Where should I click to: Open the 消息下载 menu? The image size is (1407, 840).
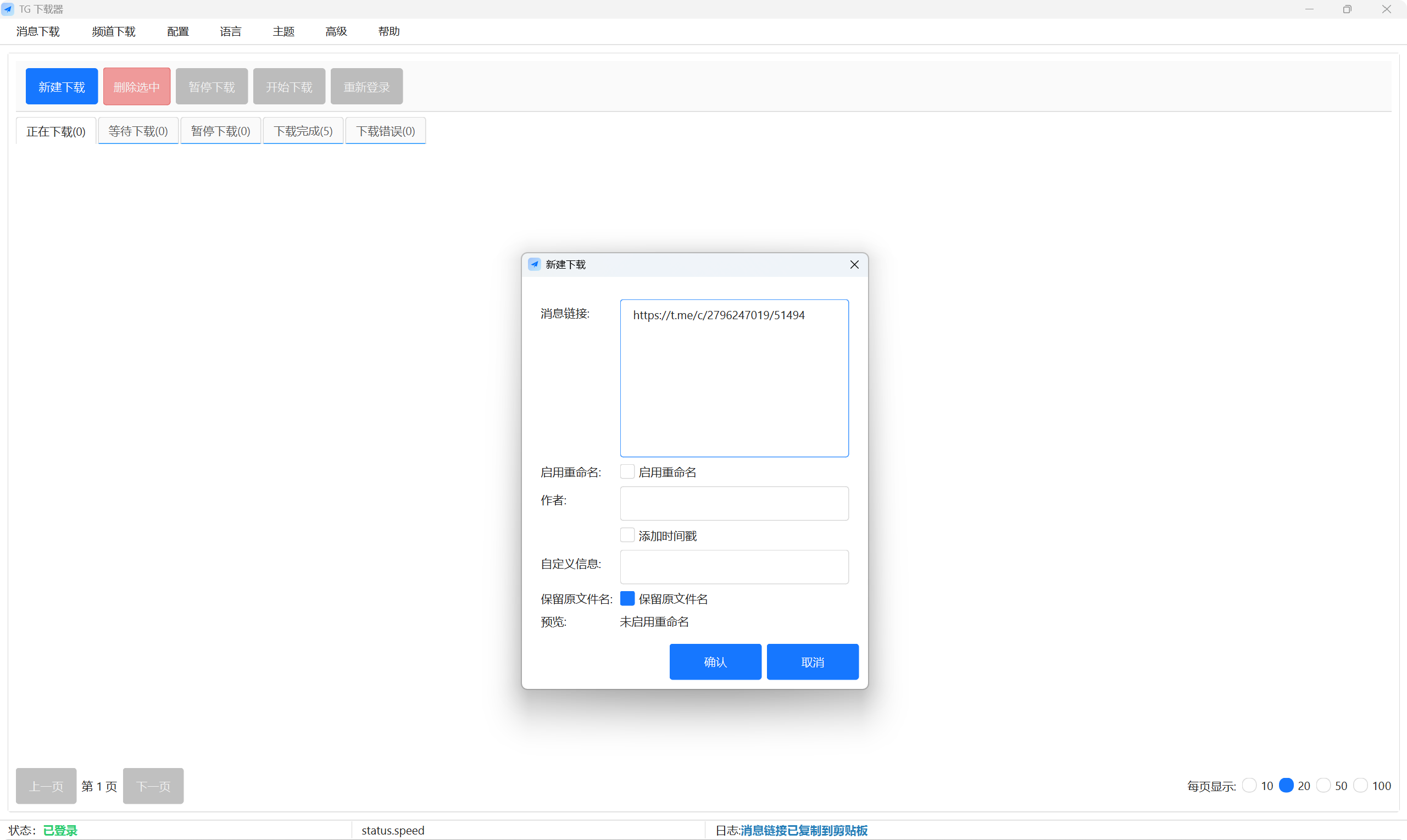37,31
